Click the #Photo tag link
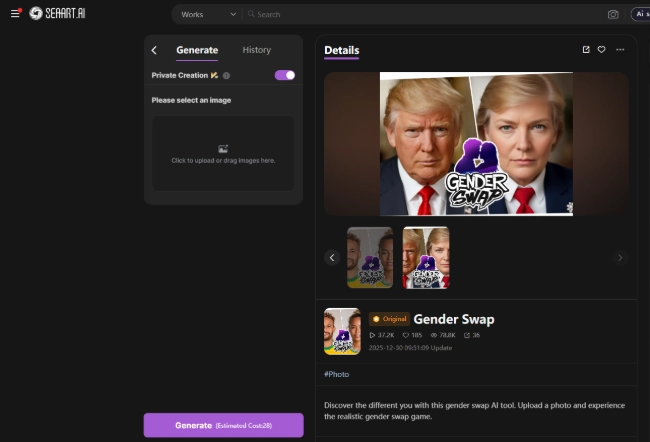The height and width of the screenshot is (442, 650). click(337, 374)
